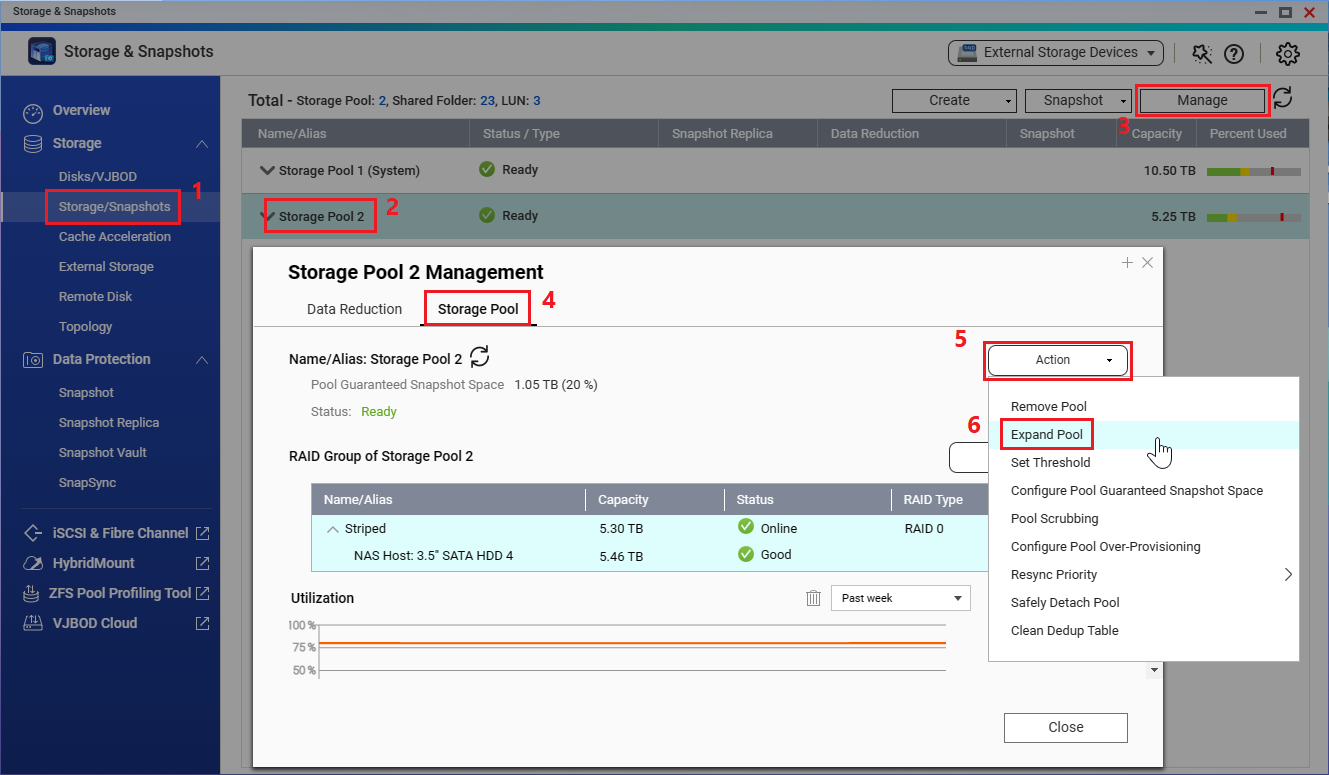
Task: Open Remote Disk in sidebar
Action: (x=95, y=296)
